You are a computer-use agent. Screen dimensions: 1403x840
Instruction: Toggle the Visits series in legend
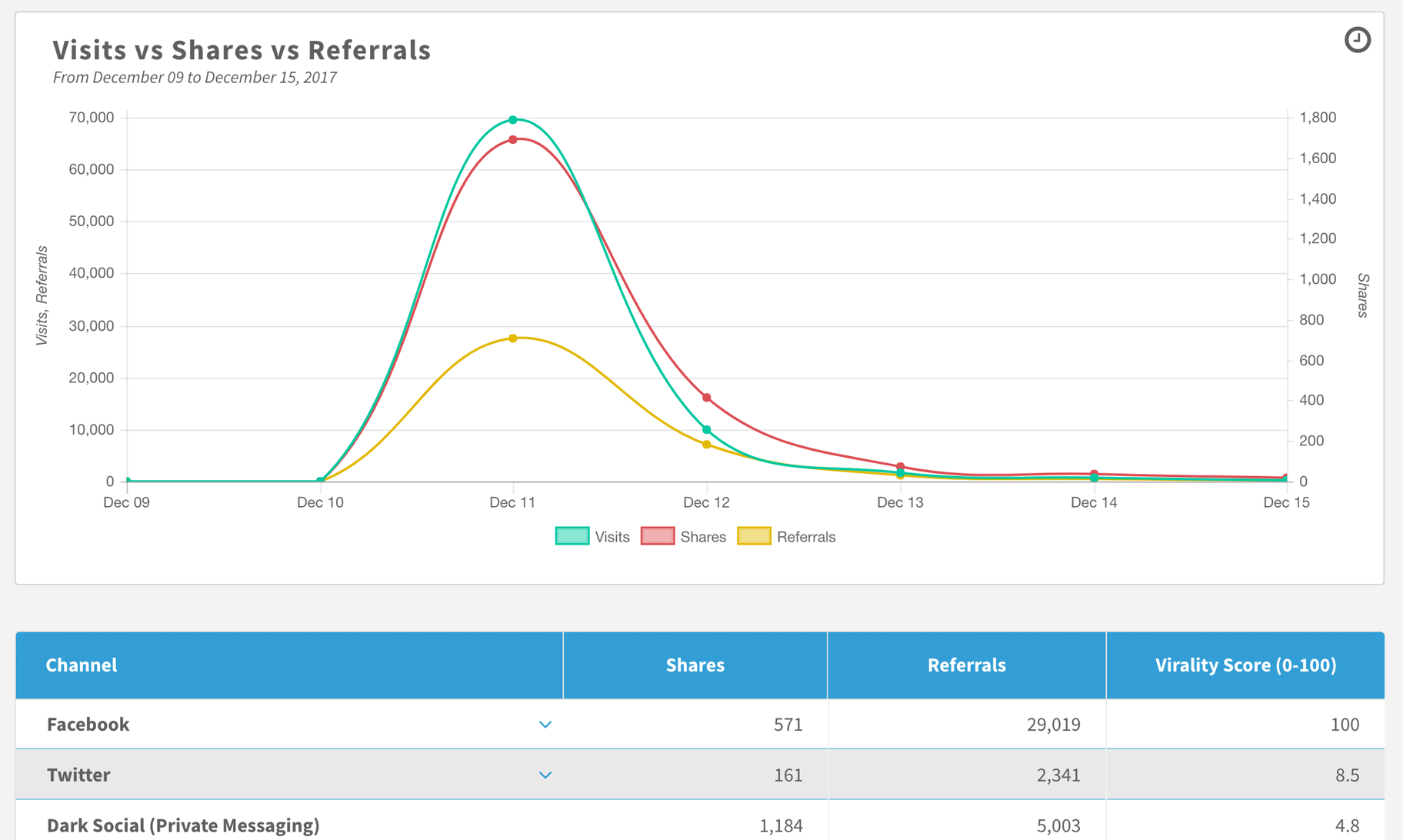point(592,537)
